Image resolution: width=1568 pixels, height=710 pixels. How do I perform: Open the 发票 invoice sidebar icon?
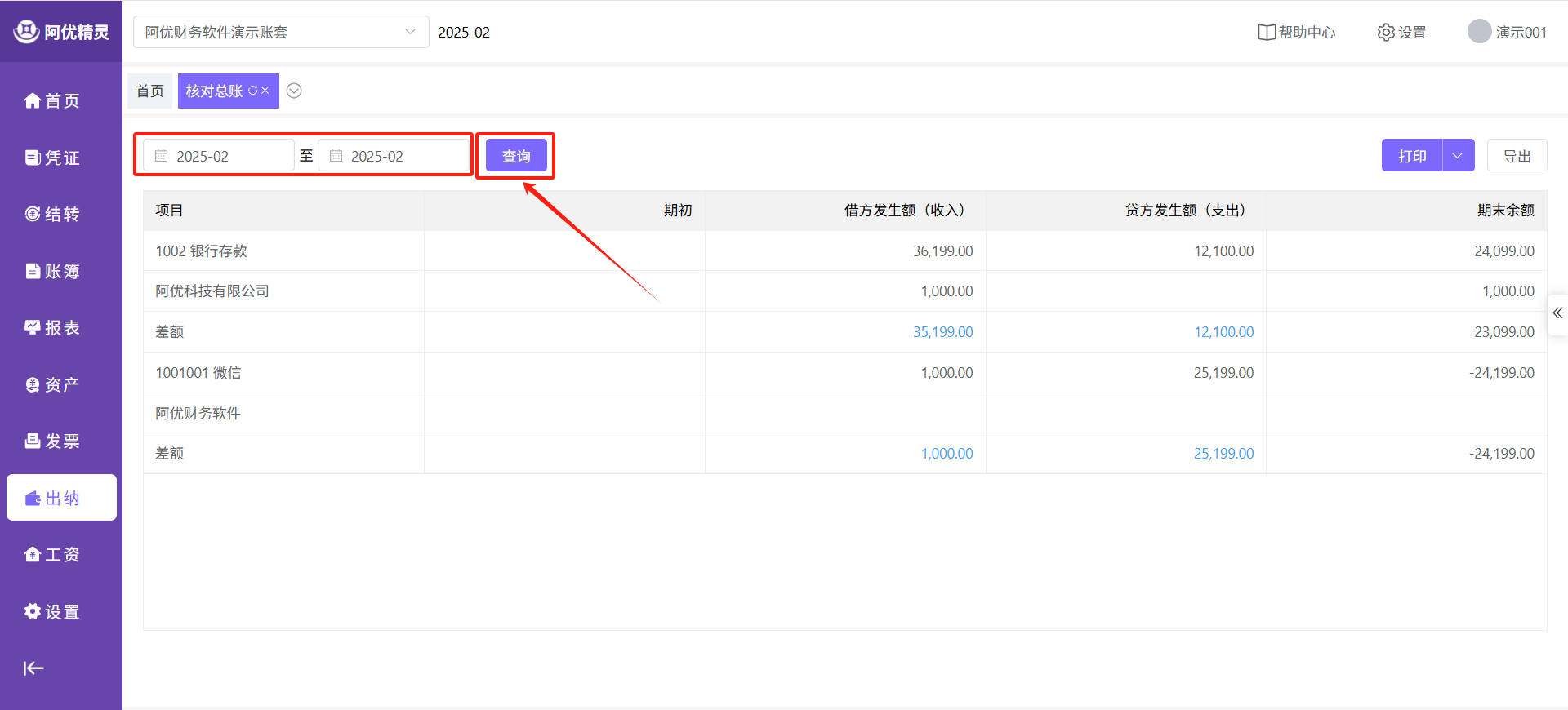click(33, 441)
